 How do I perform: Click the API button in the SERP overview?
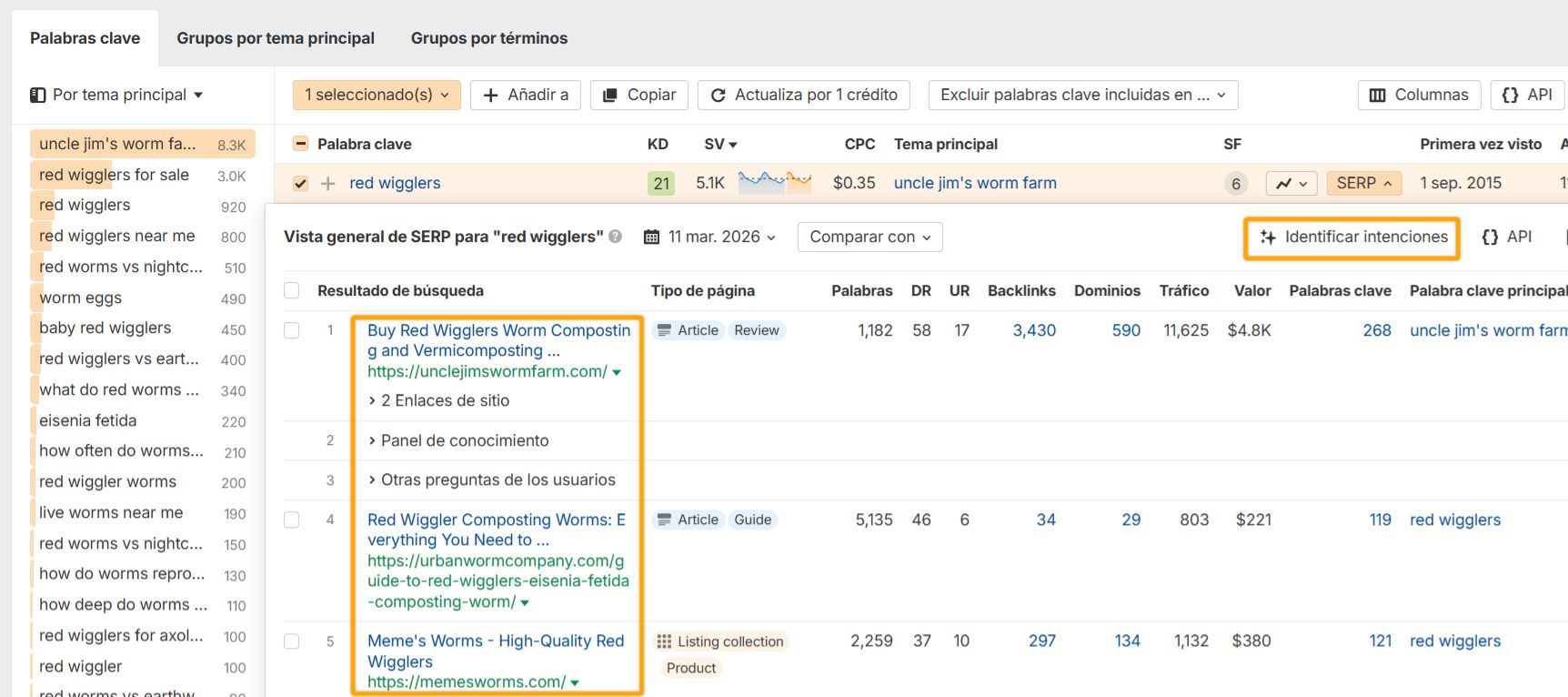[x=1507, y=237]
